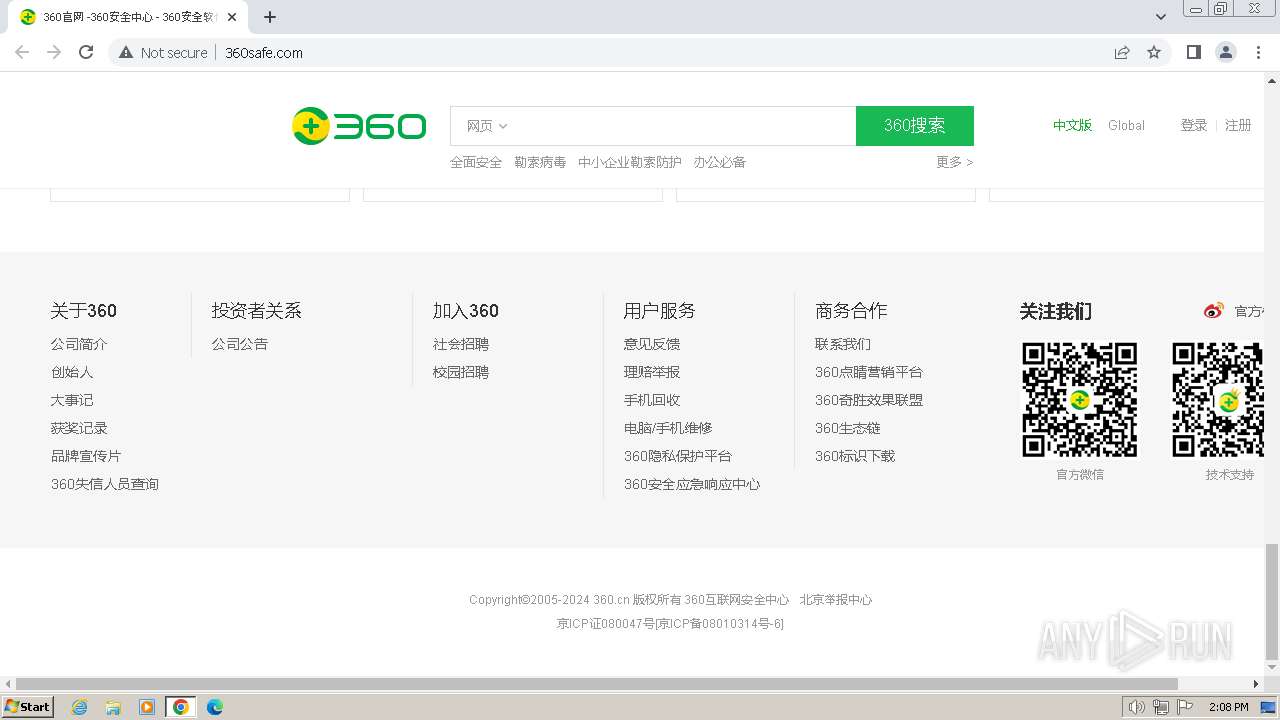
Task: Select 中文版 language
Action: tap(1072, 126)
